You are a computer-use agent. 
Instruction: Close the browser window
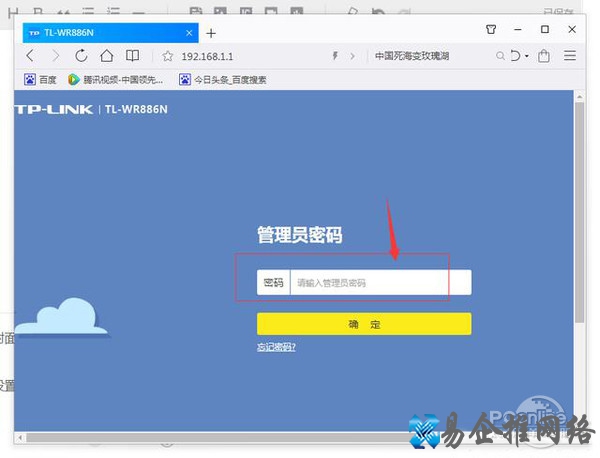572,29
